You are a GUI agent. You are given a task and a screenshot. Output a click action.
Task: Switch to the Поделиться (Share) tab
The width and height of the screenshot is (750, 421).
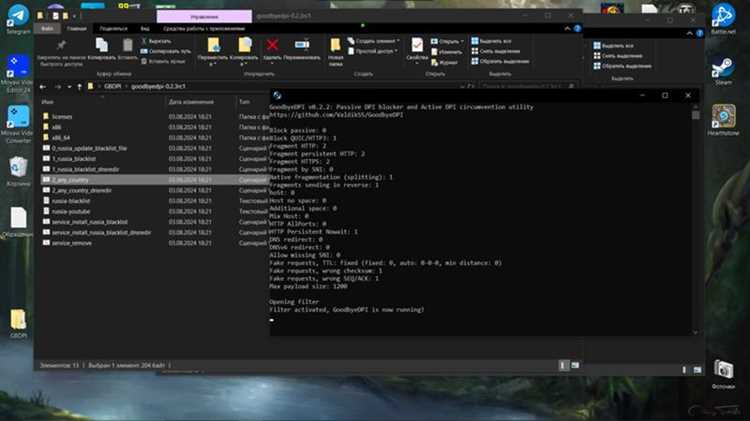pyautogui.click(x=113, y=29)
